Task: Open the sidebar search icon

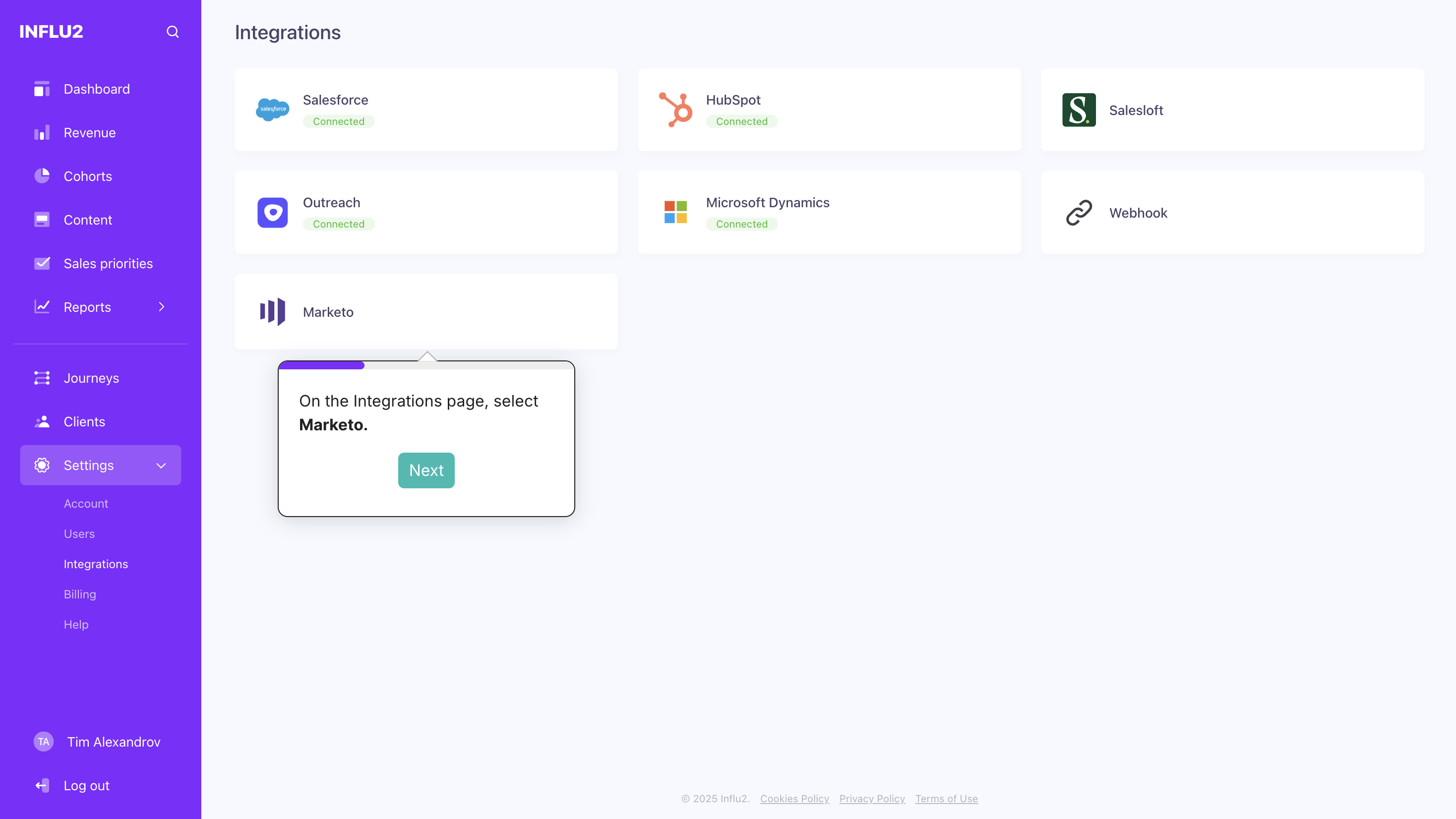Action: coord(173,32)
